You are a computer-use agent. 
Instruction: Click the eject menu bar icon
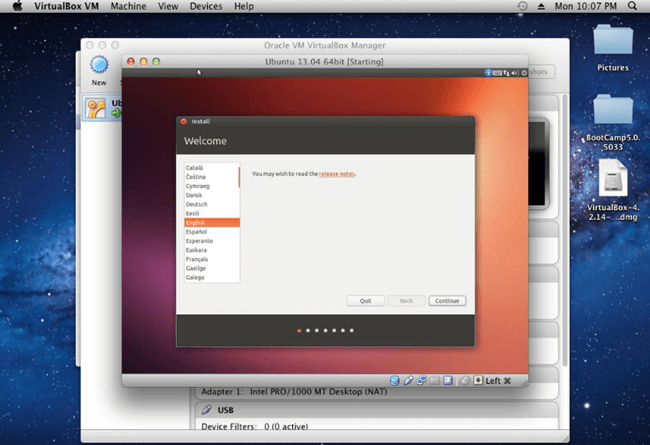[x=541, y=6]
